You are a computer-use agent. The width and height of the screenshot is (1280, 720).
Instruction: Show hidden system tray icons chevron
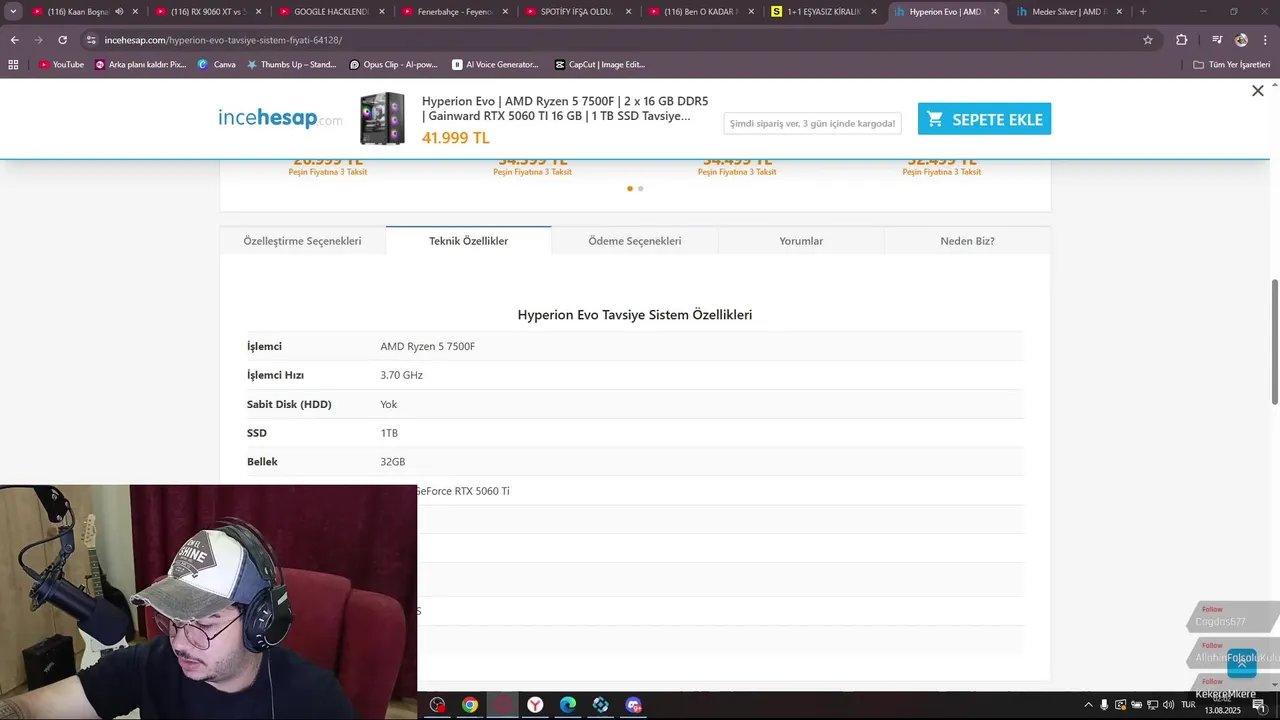1088,705
